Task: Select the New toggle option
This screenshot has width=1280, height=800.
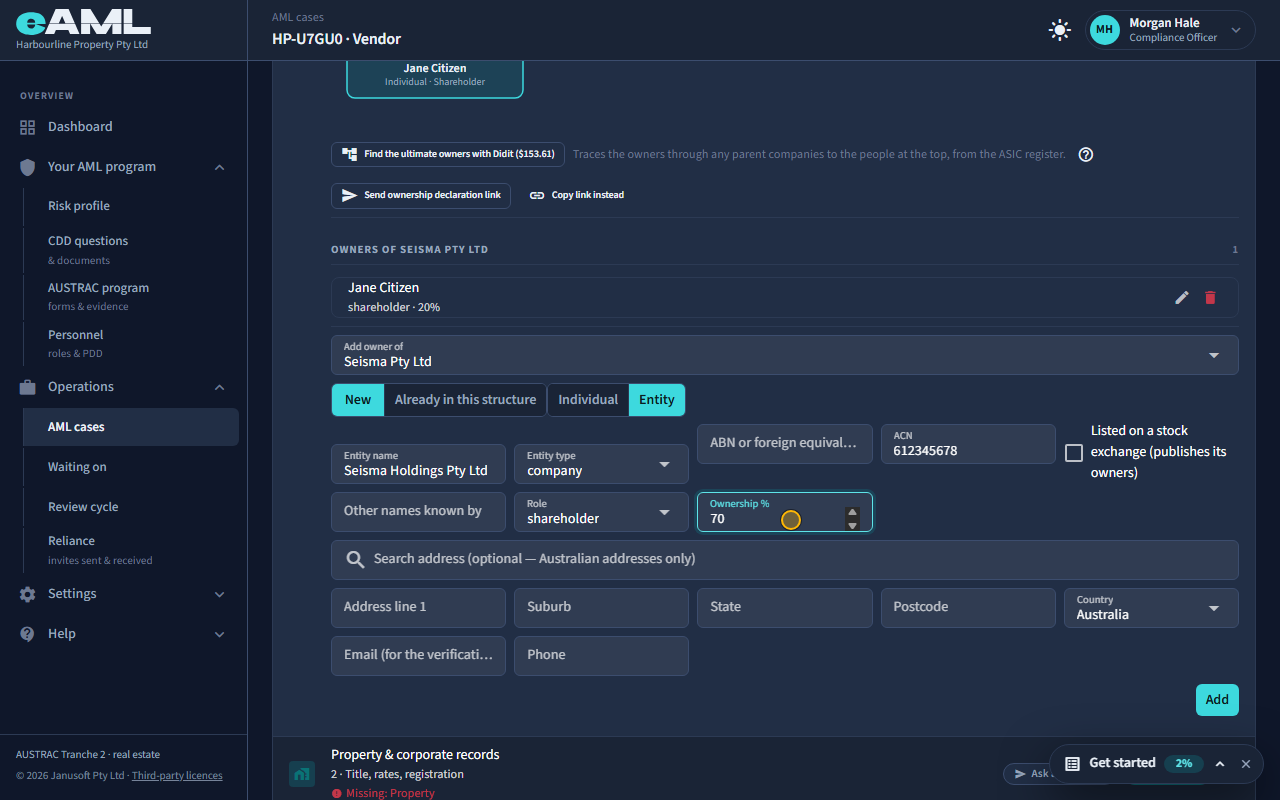Action: [x=358, y=400]
